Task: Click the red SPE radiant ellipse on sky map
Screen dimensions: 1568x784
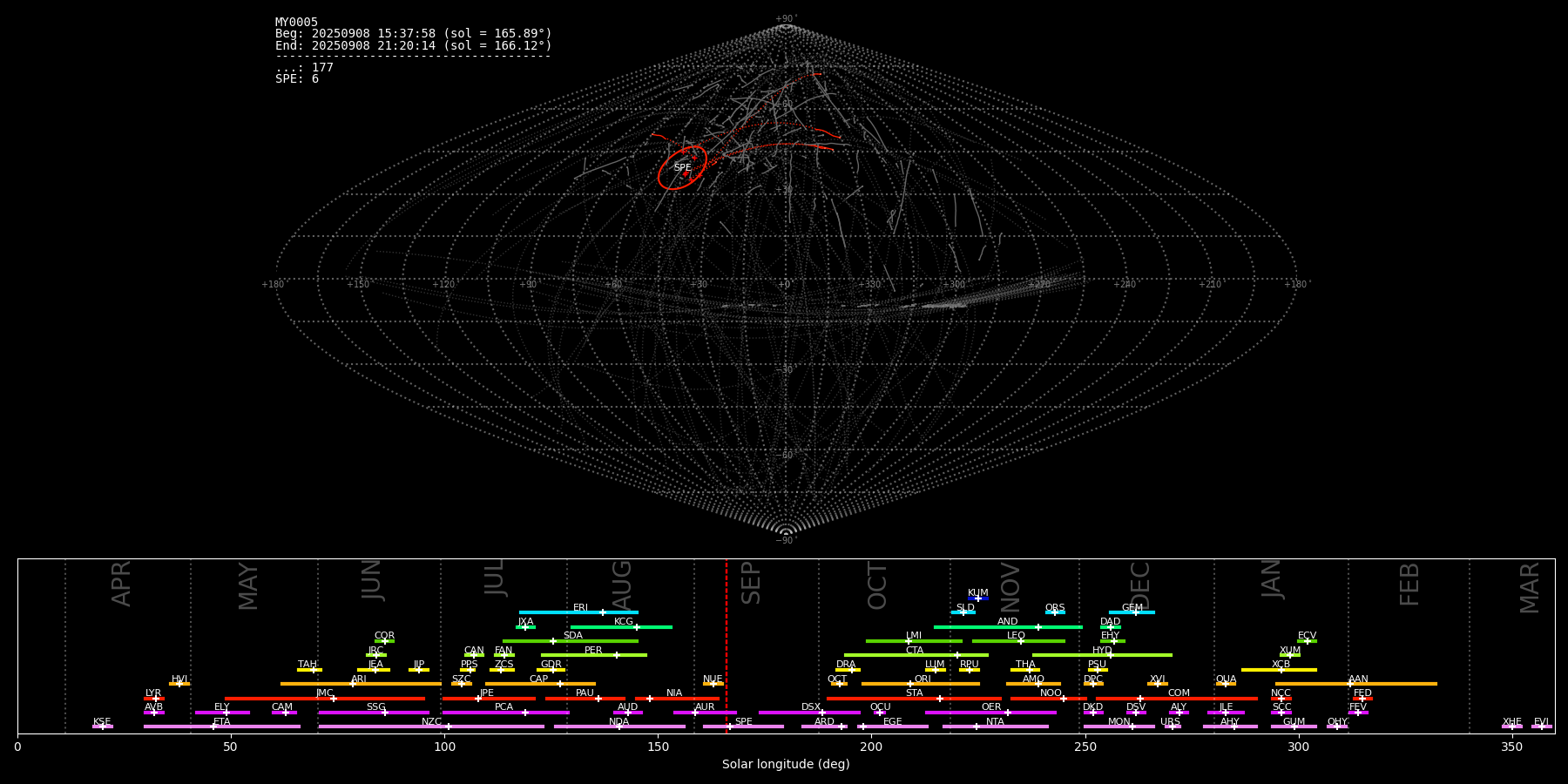Action: point(682,167)
